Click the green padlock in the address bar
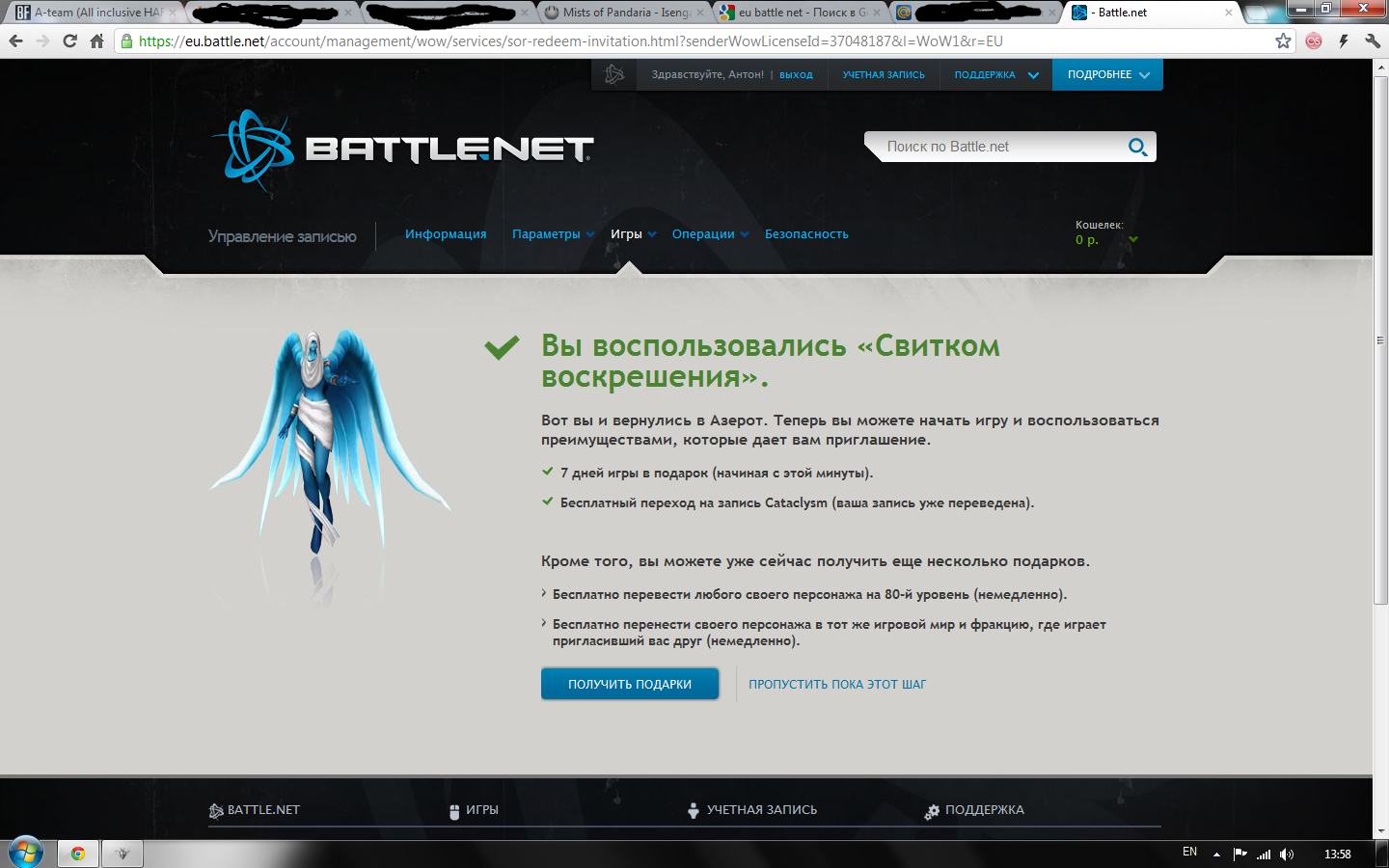This screenshot has width=1389, height=868. coord(126,41)
